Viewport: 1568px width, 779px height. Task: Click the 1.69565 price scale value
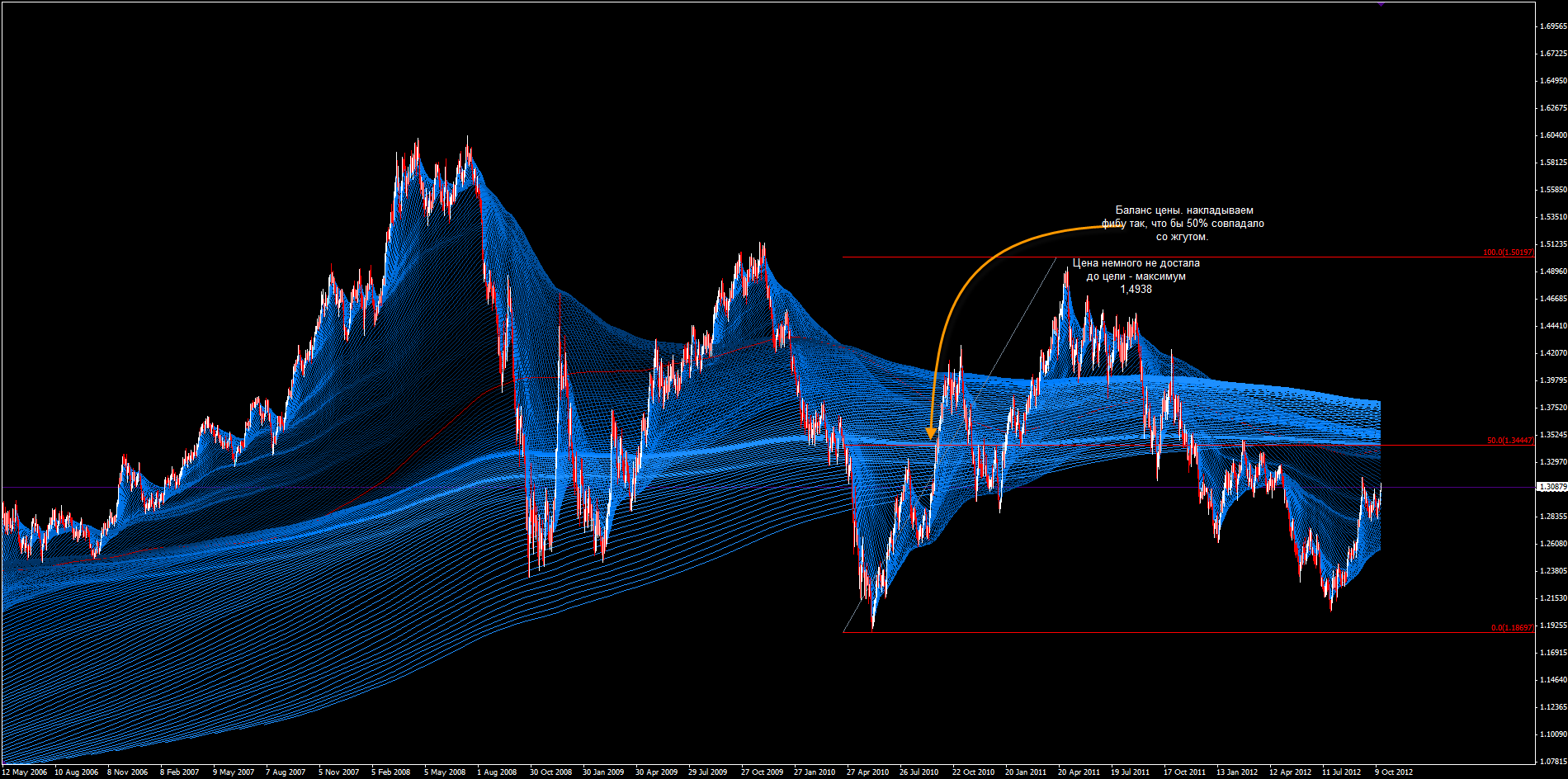pos(1553,26)
